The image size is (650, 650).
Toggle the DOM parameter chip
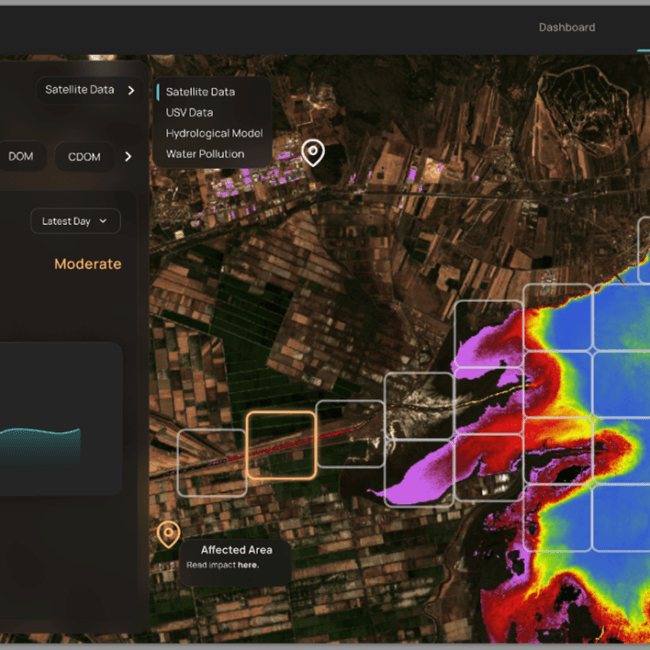point(21,156)
